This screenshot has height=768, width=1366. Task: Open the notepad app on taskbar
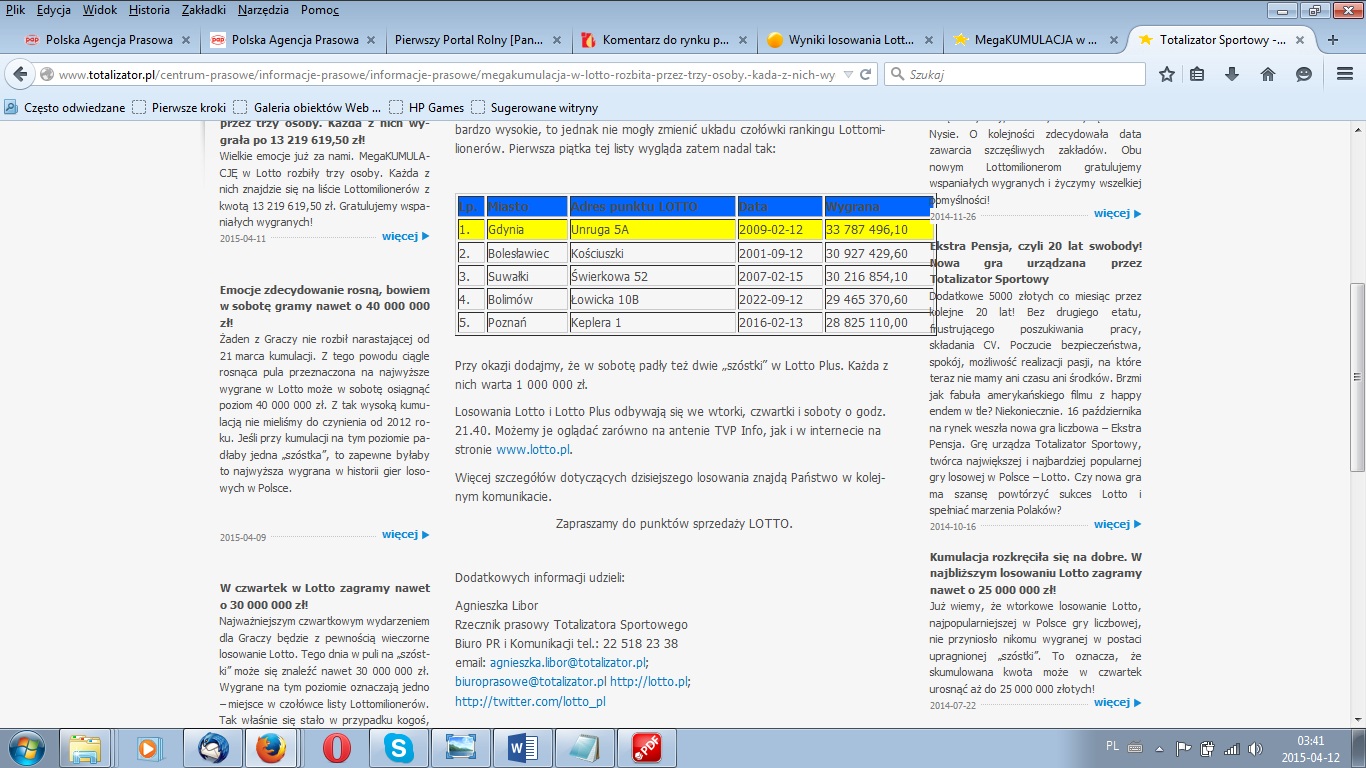tap(585, 748)
